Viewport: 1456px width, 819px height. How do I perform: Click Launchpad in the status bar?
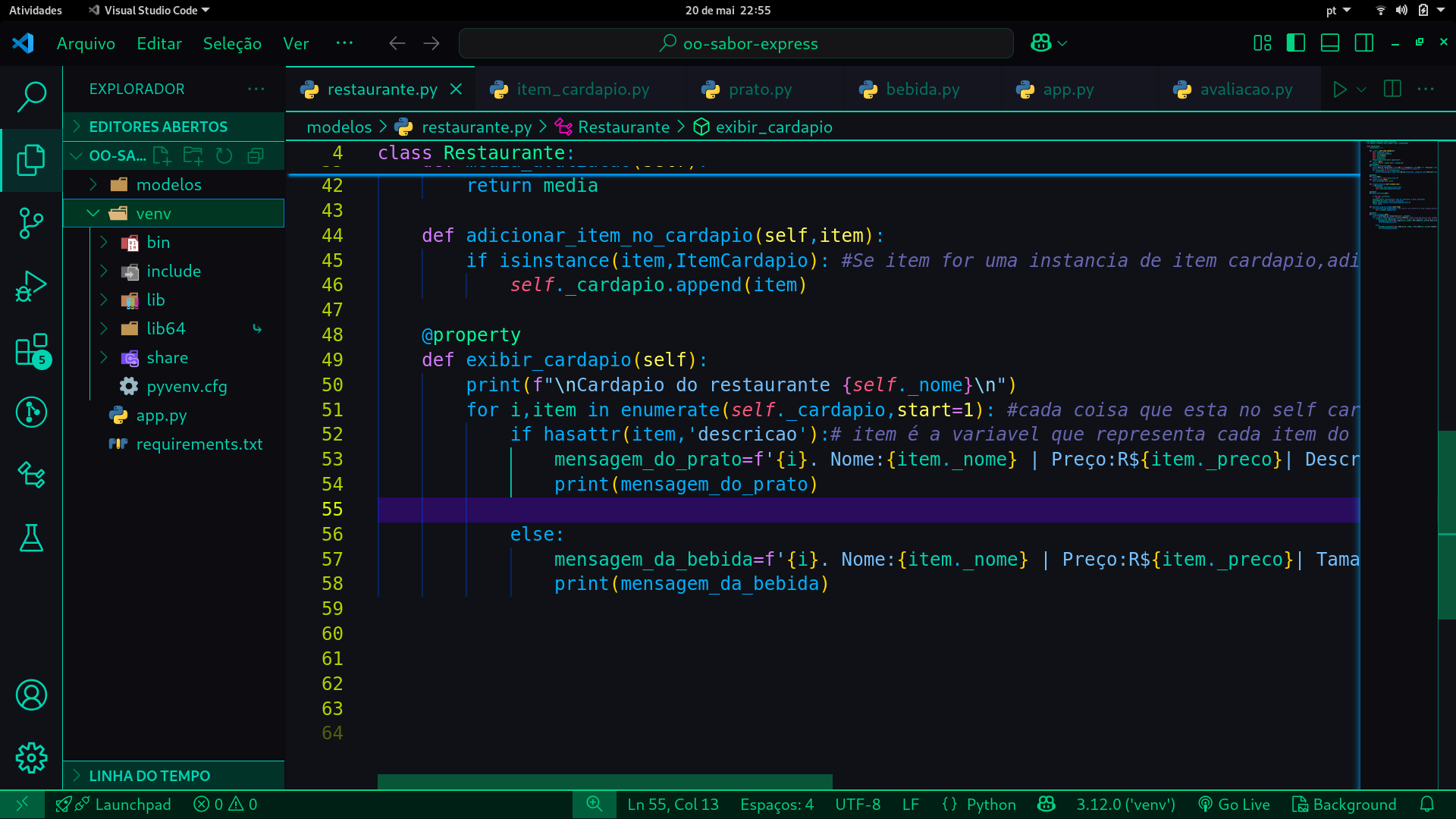(x=113, y=804)
